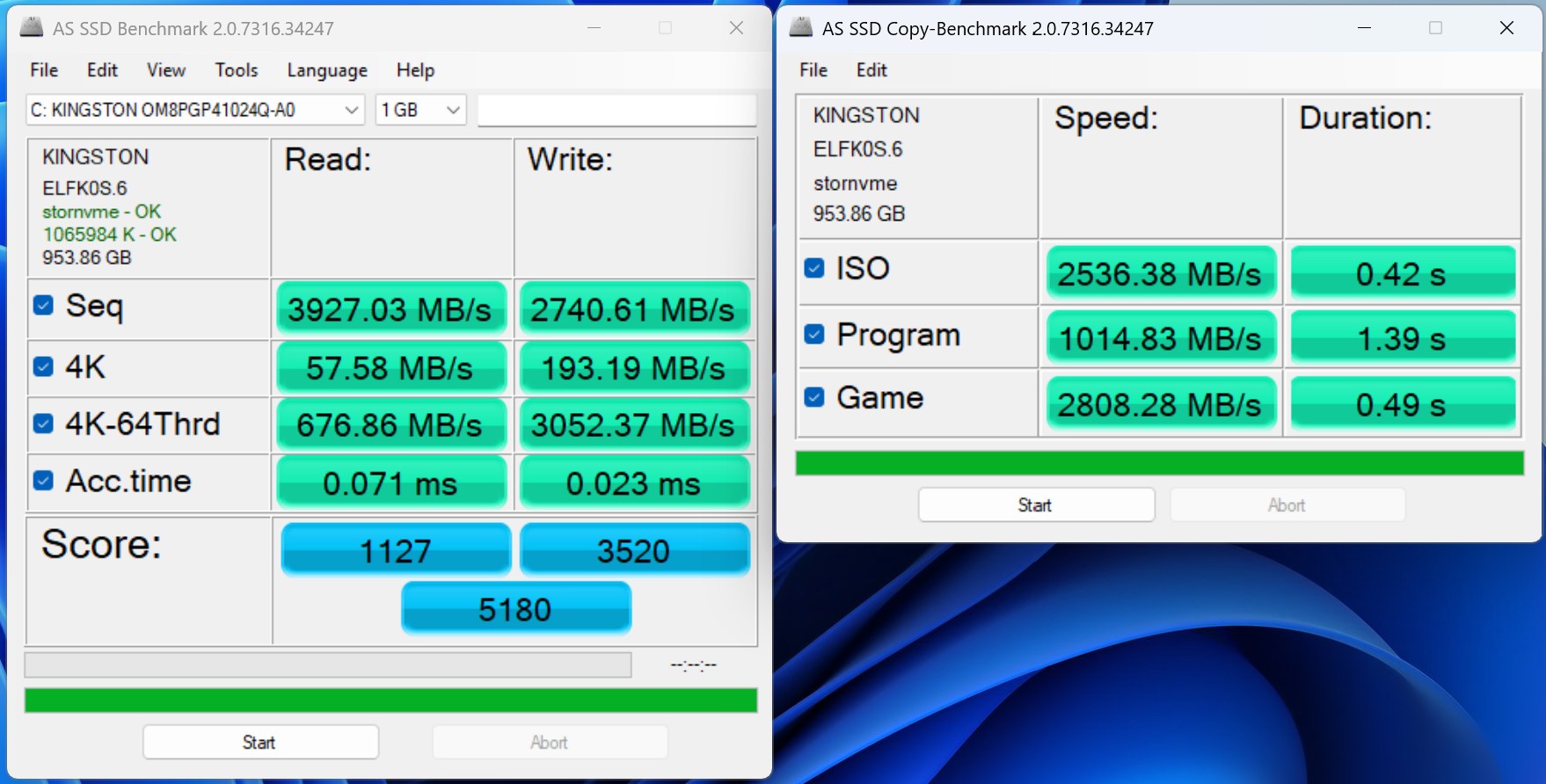
Task: Open File menu in AS SSD Benchmark window
Action: (x=44, y=70)
